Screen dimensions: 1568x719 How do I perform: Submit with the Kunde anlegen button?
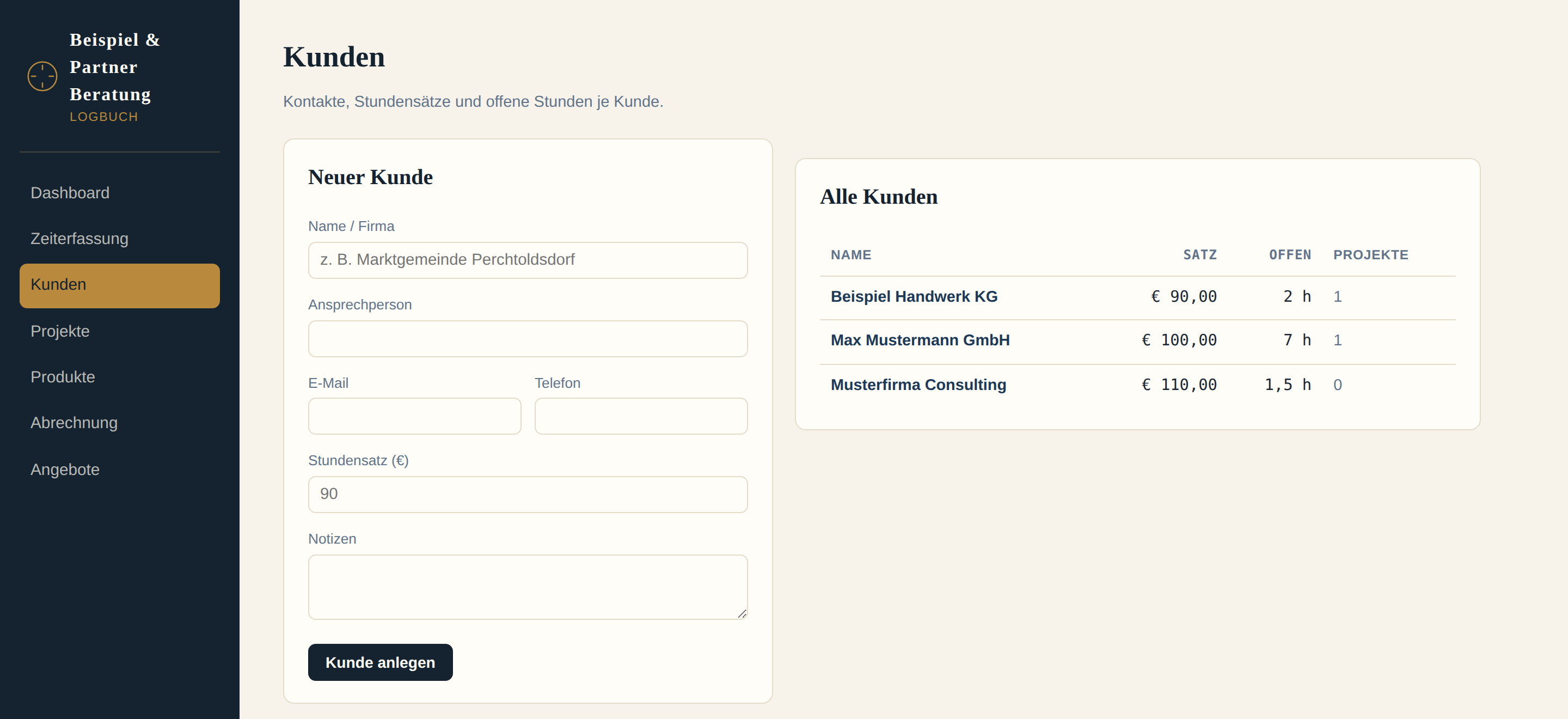point(381,662)
